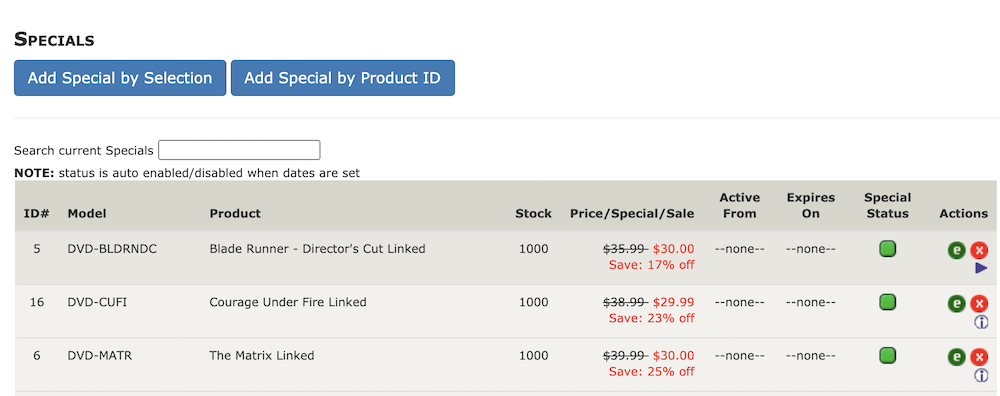Open info icon for Courage Under Fire

[x=981, y=322]
